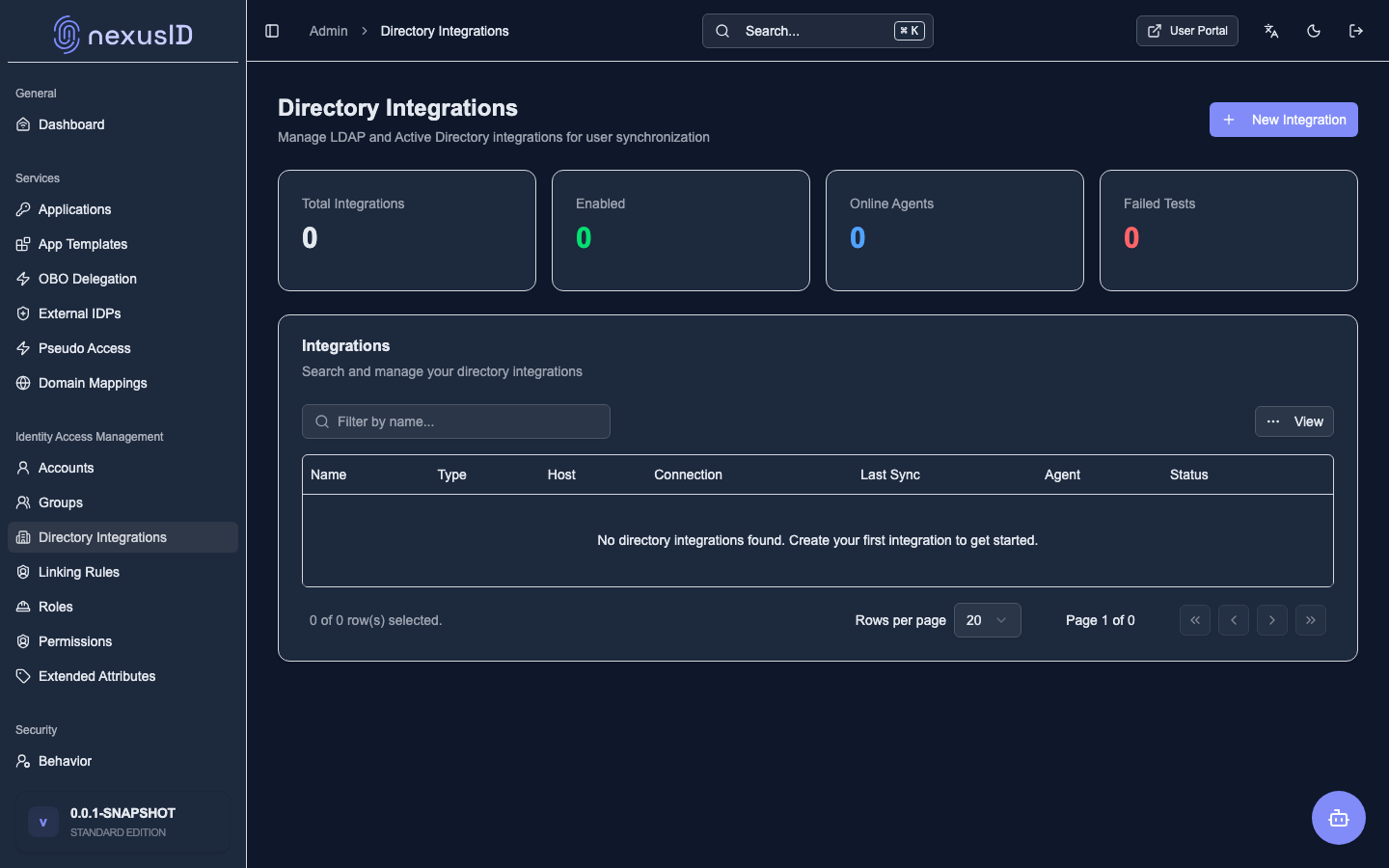Viewport: 1389px width, 868px height.
Task: Open Dashboard from the sidebar
Action: click(x=123, y=124)
